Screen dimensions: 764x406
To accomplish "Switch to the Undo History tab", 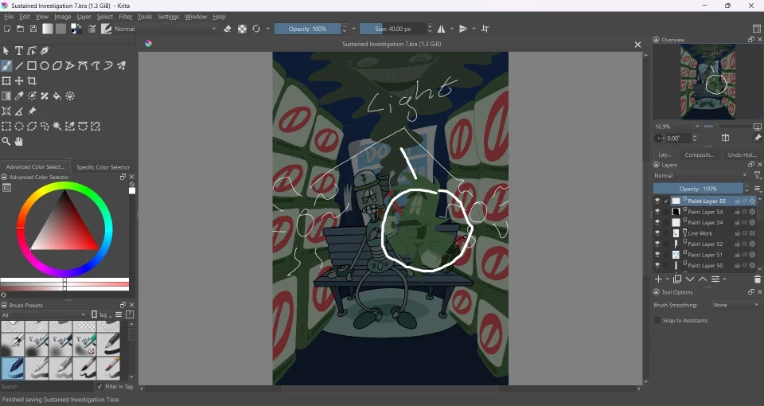I will [742, 155].
